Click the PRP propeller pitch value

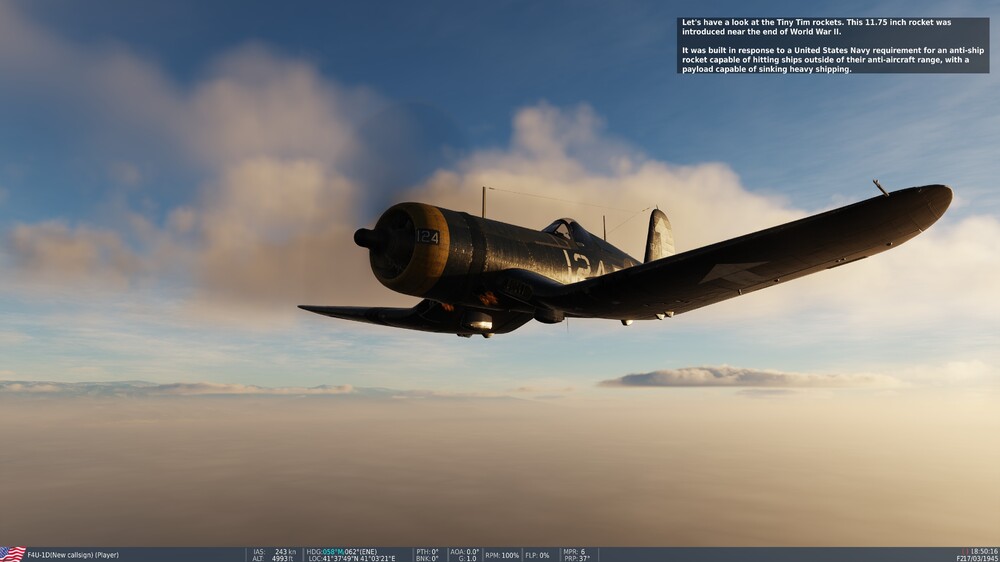[576, 558]
